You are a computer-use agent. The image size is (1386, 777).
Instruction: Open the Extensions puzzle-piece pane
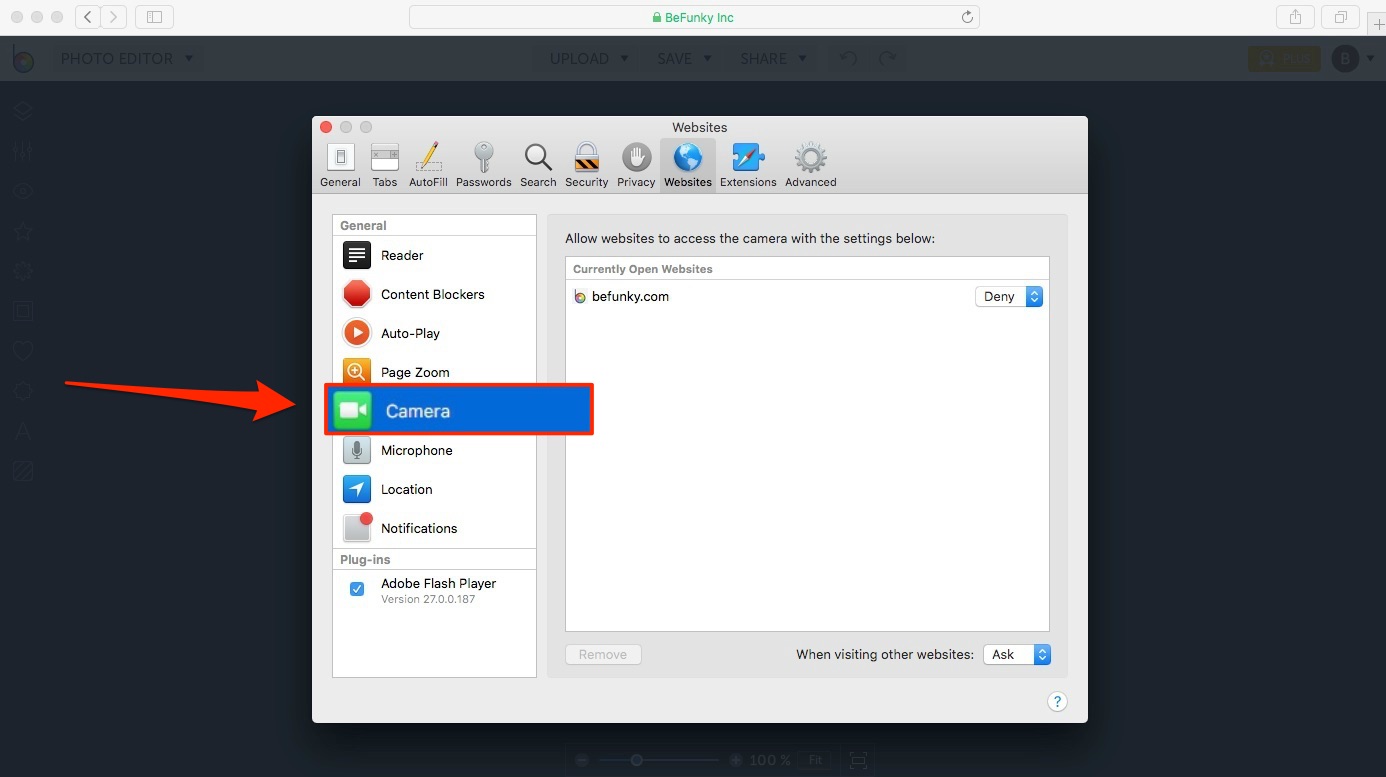tap(748, 165)
